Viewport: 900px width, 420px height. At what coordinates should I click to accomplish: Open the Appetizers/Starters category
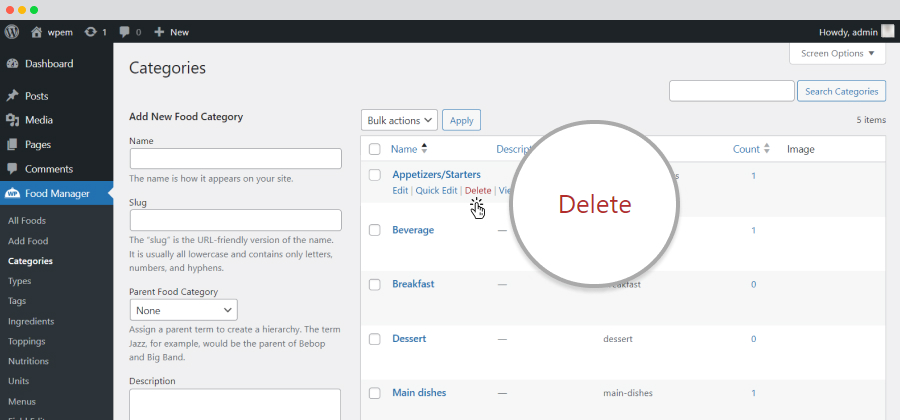coord(436,174)
